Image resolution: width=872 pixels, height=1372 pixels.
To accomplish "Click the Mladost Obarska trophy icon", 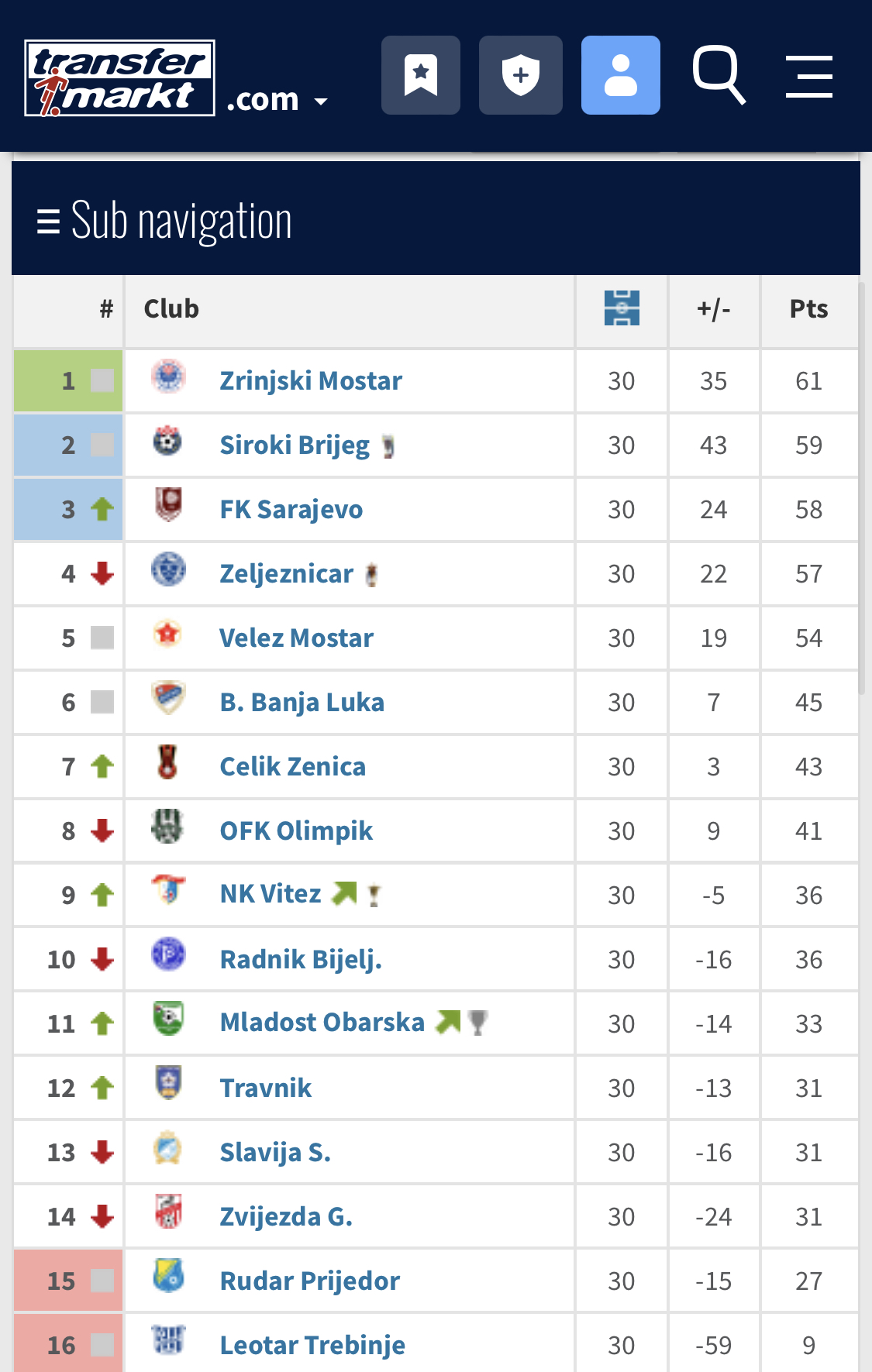I will click(x=478, y=1023).
